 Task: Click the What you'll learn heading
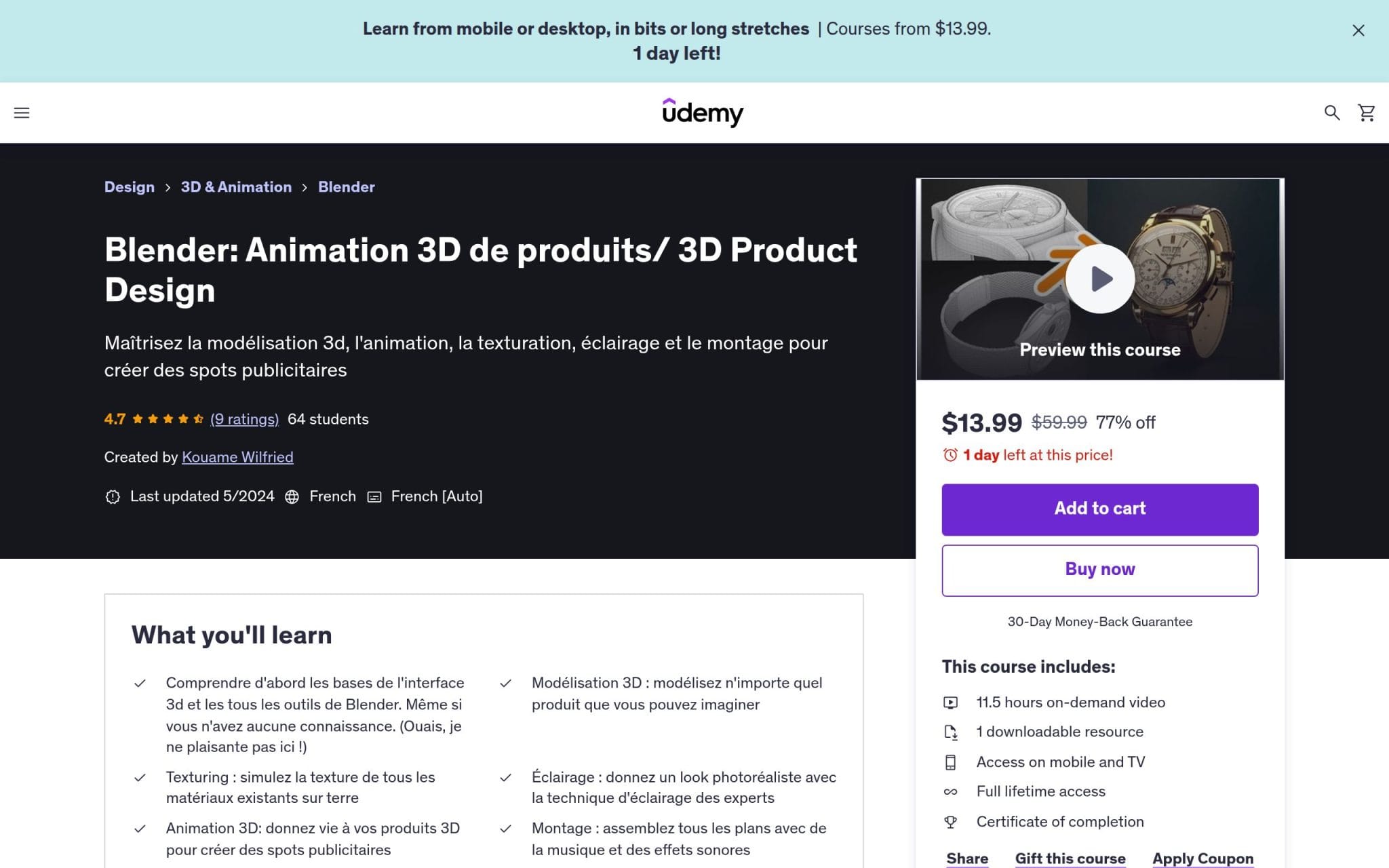pyautogui.click(x=231, y=635)
